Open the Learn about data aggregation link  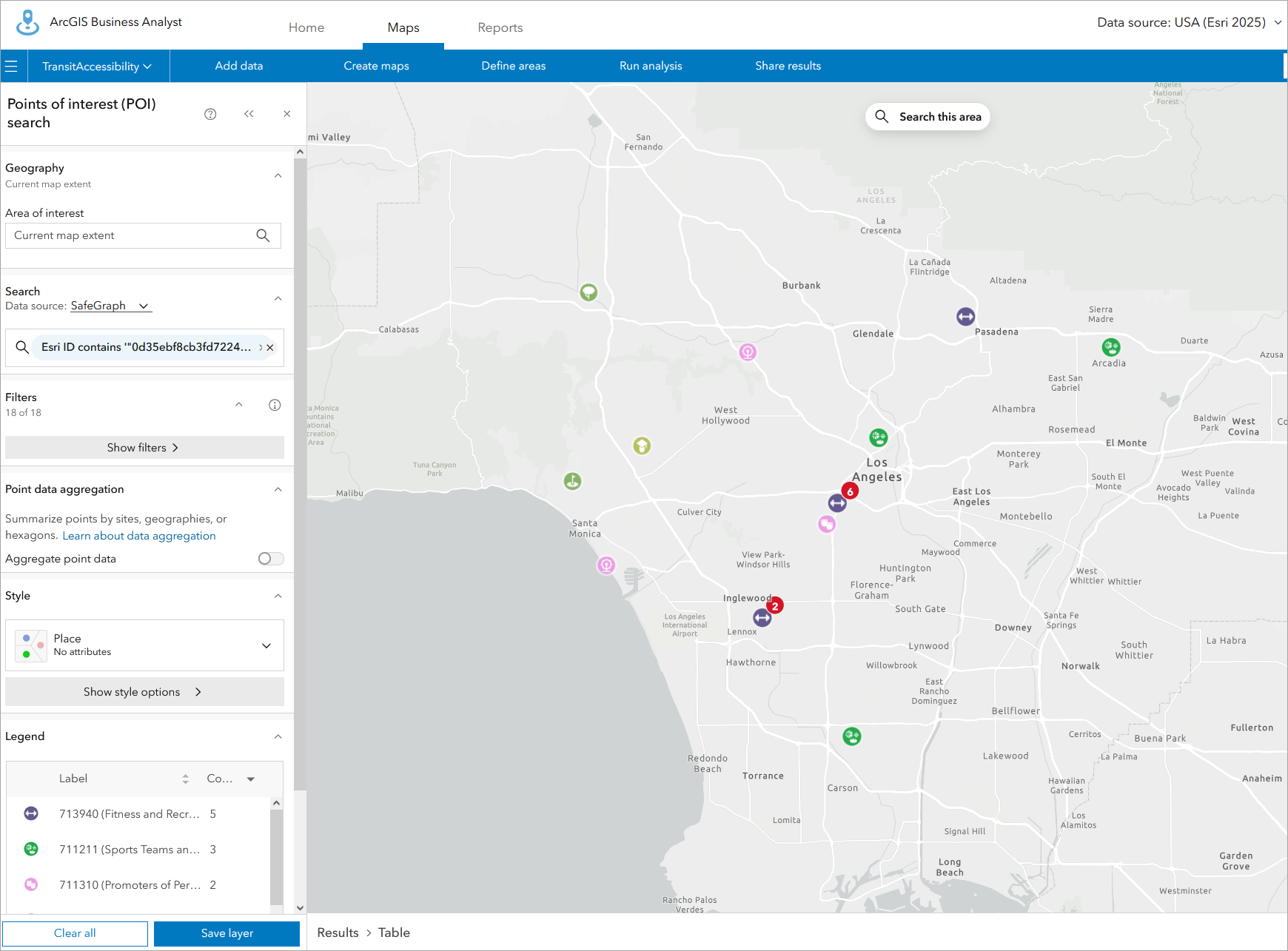click(138, 535)
